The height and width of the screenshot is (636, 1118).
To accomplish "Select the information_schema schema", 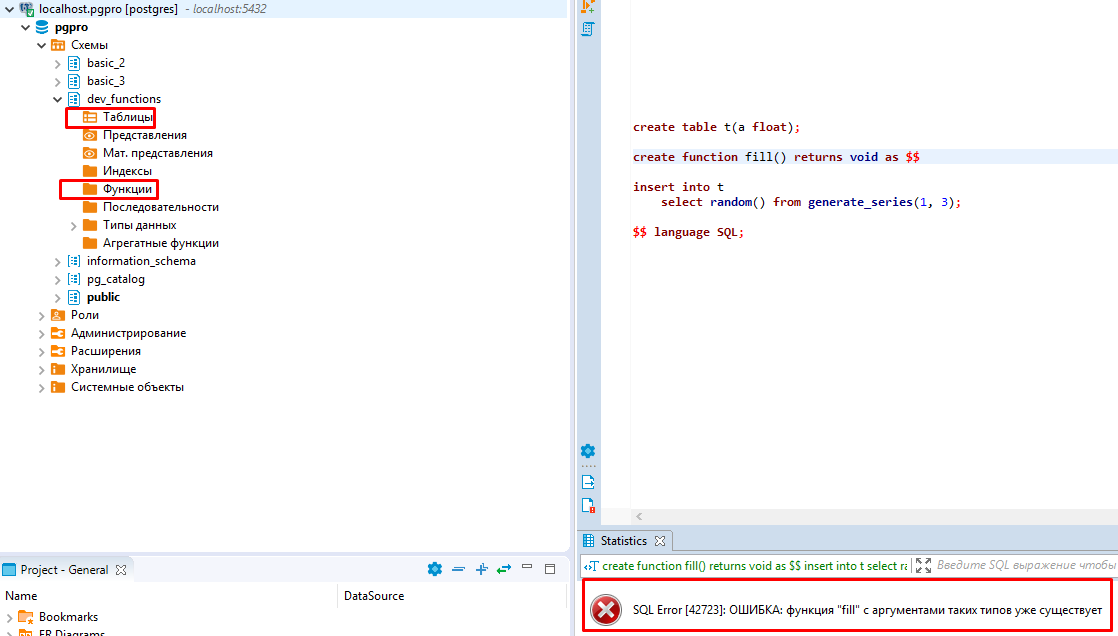I will pos(140,261).
